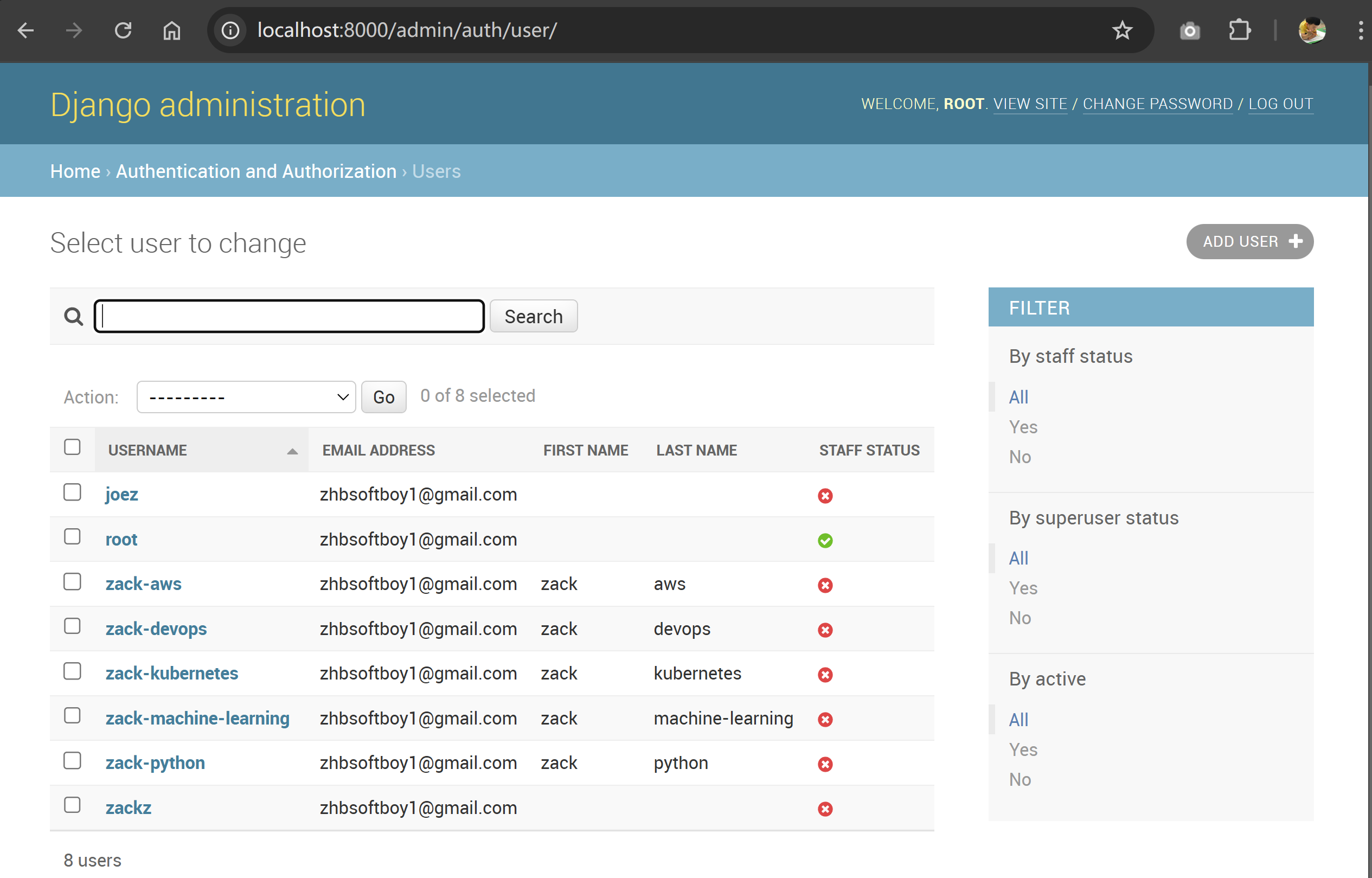Click the Add User button
Image resolution: width=1372 pixels, height=878 pixels.
pyautogui.click(x=1249, y=242)
